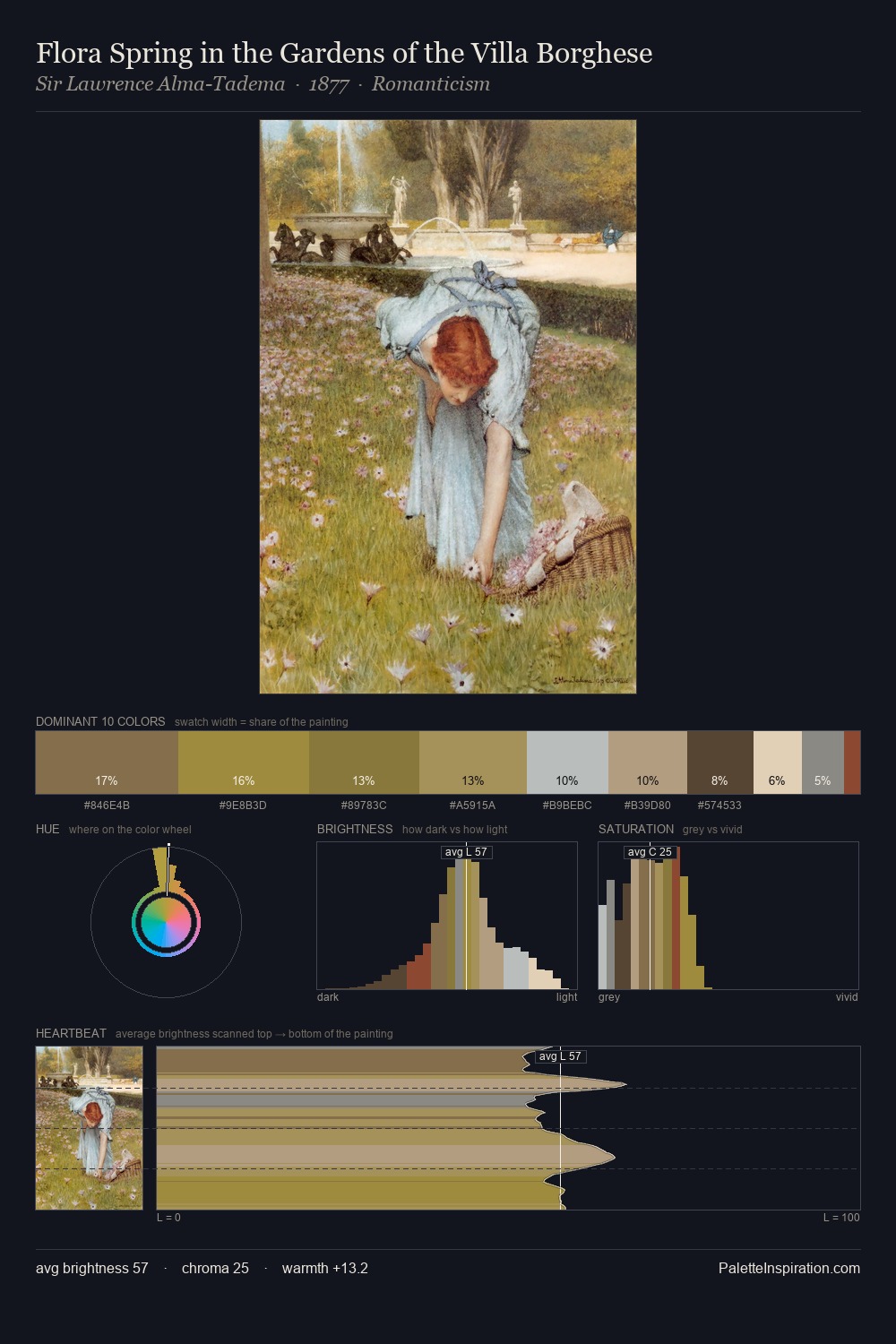Click the hex label #A5915A

(472, 806)
